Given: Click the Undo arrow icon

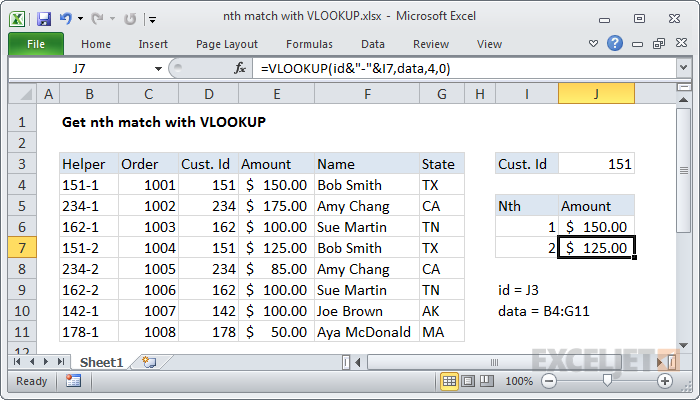Looking at the screenshot, I should pyautogui.click(x=67, y=18).
